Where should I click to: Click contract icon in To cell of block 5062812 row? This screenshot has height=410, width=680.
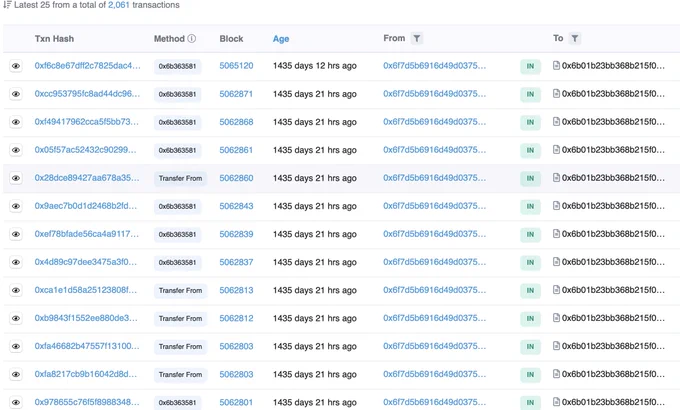(x=556, y=318)
